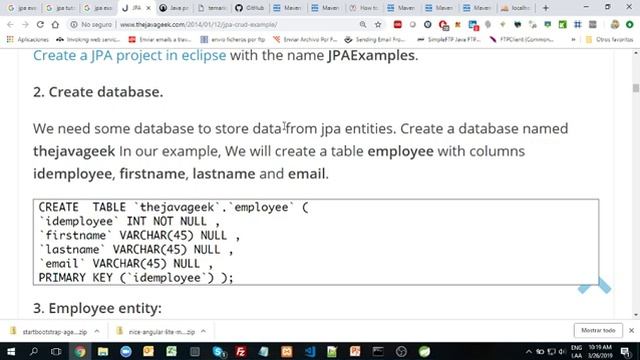Viewport: 640px width, 360px height.
Task: Open the volume control in system tray
Action: [x=562, y=351]
